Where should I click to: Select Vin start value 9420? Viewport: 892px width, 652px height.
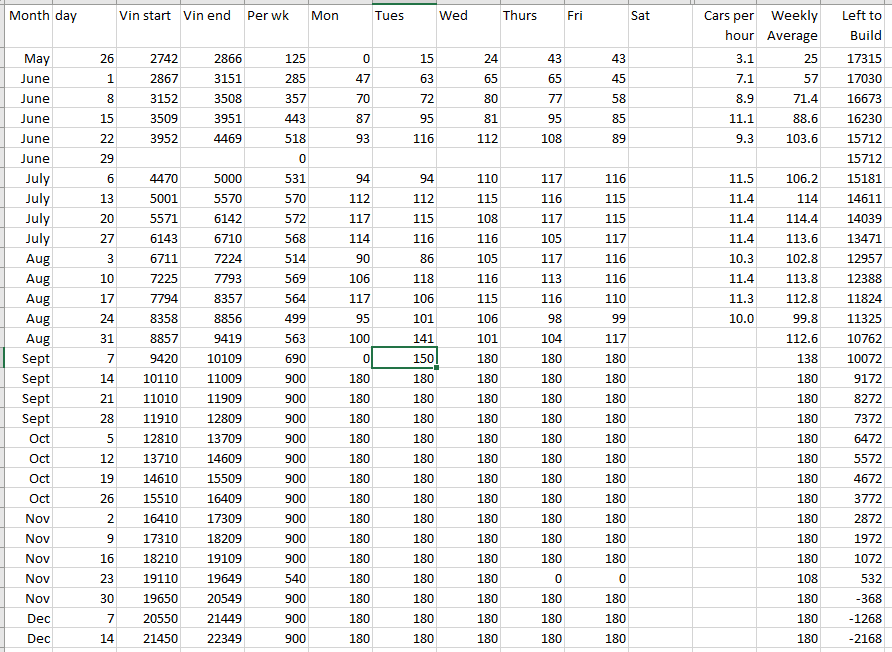[x=147, y=358]
